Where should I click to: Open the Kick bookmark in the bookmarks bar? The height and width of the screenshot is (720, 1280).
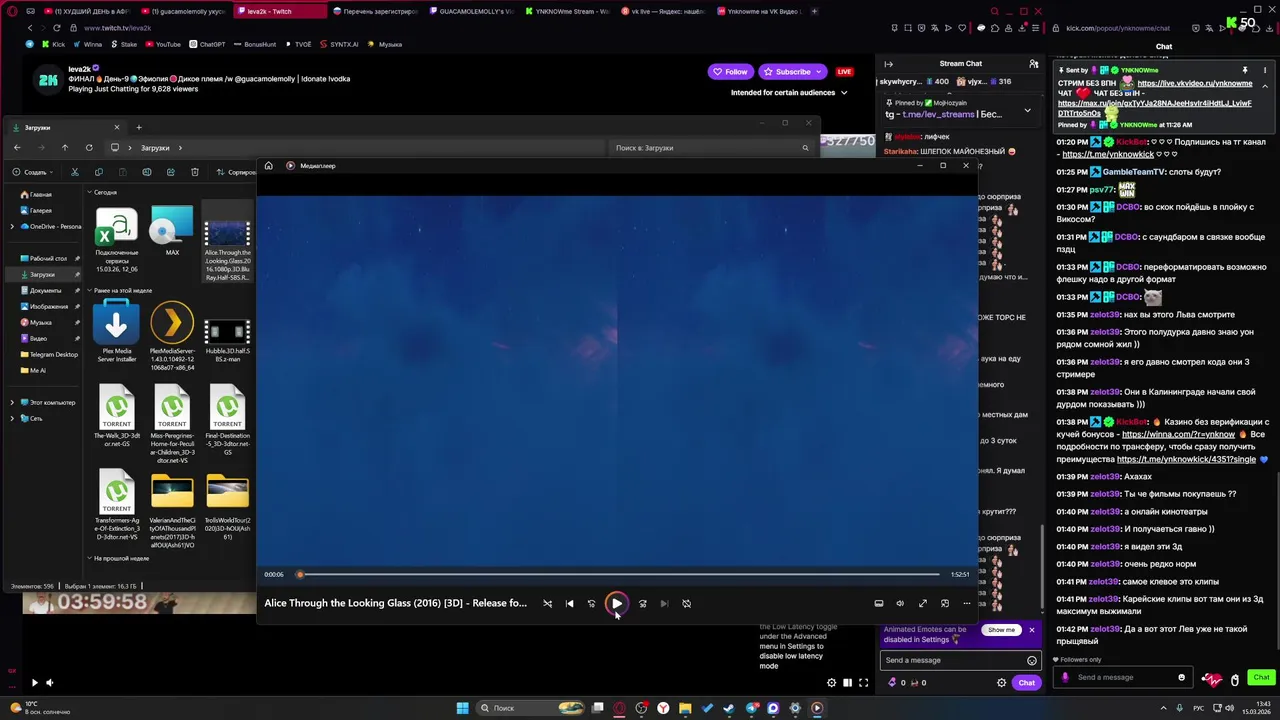[x=53, y=44]
